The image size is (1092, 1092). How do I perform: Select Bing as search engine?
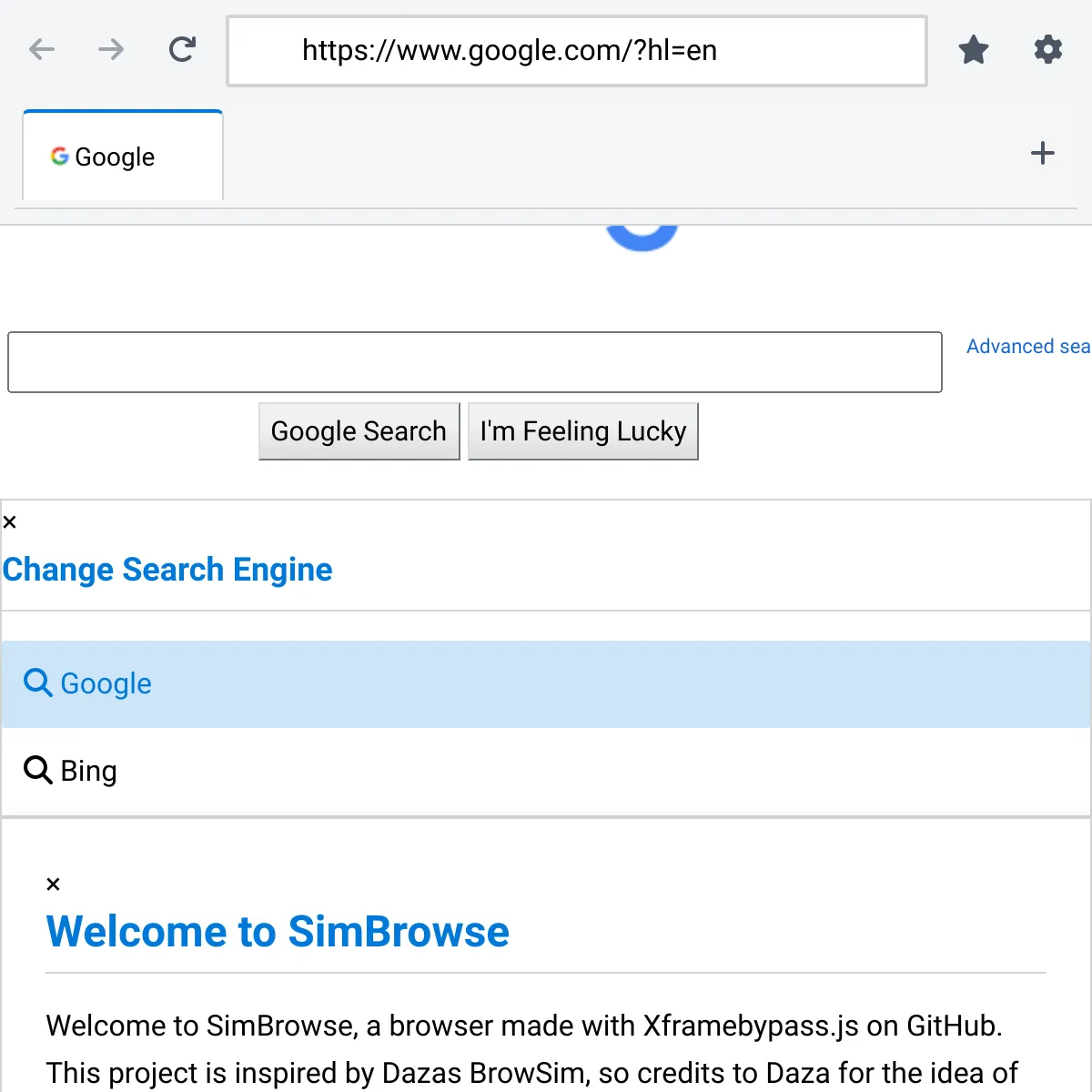click(x=546, y=772)
